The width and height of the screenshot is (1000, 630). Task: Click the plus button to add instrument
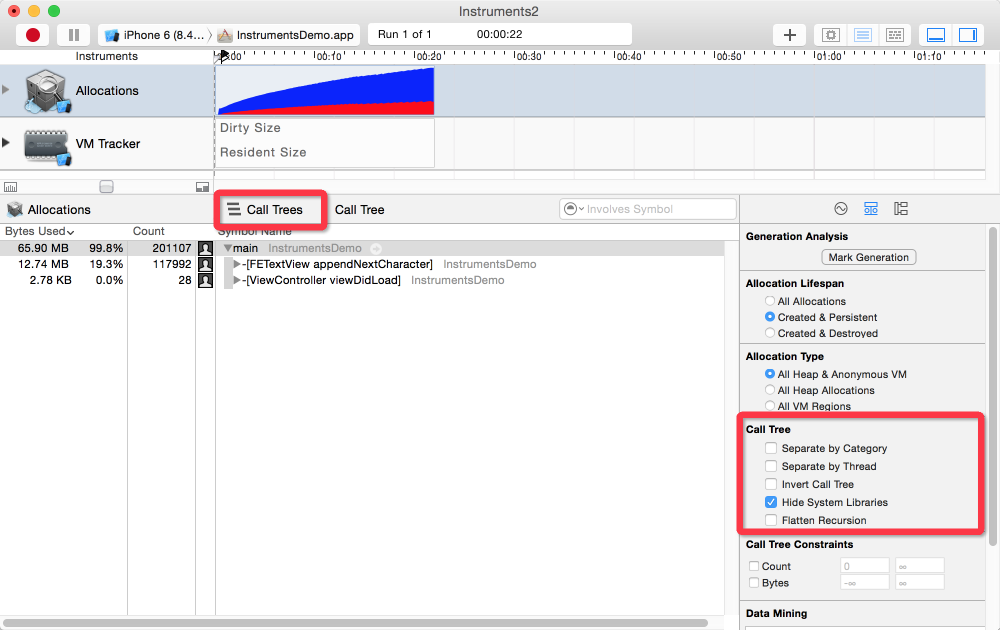pyautogui.click(x=789, y=35)
